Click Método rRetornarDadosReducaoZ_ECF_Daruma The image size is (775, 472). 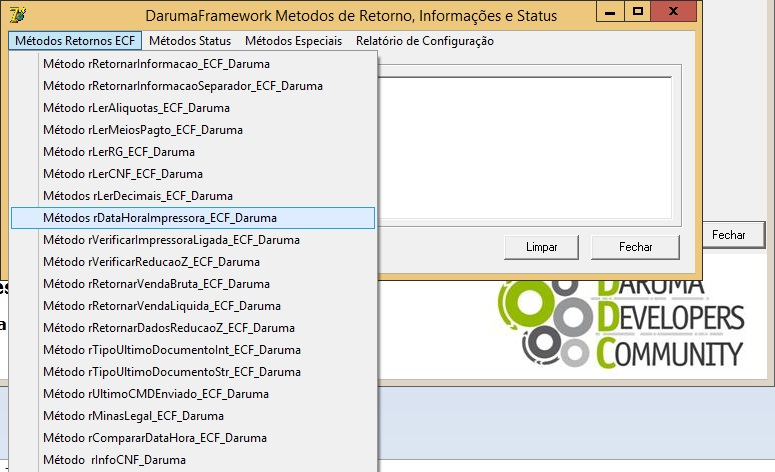point(193,328)
